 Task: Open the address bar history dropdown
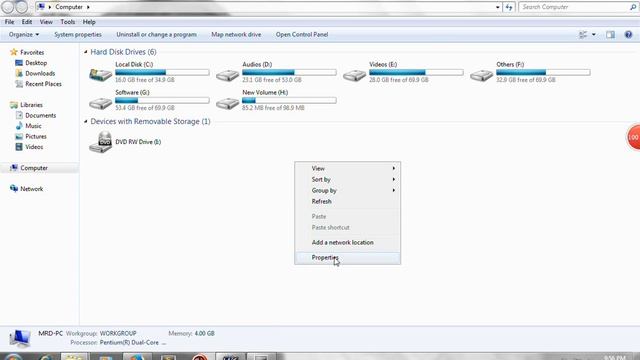(498, 7)
